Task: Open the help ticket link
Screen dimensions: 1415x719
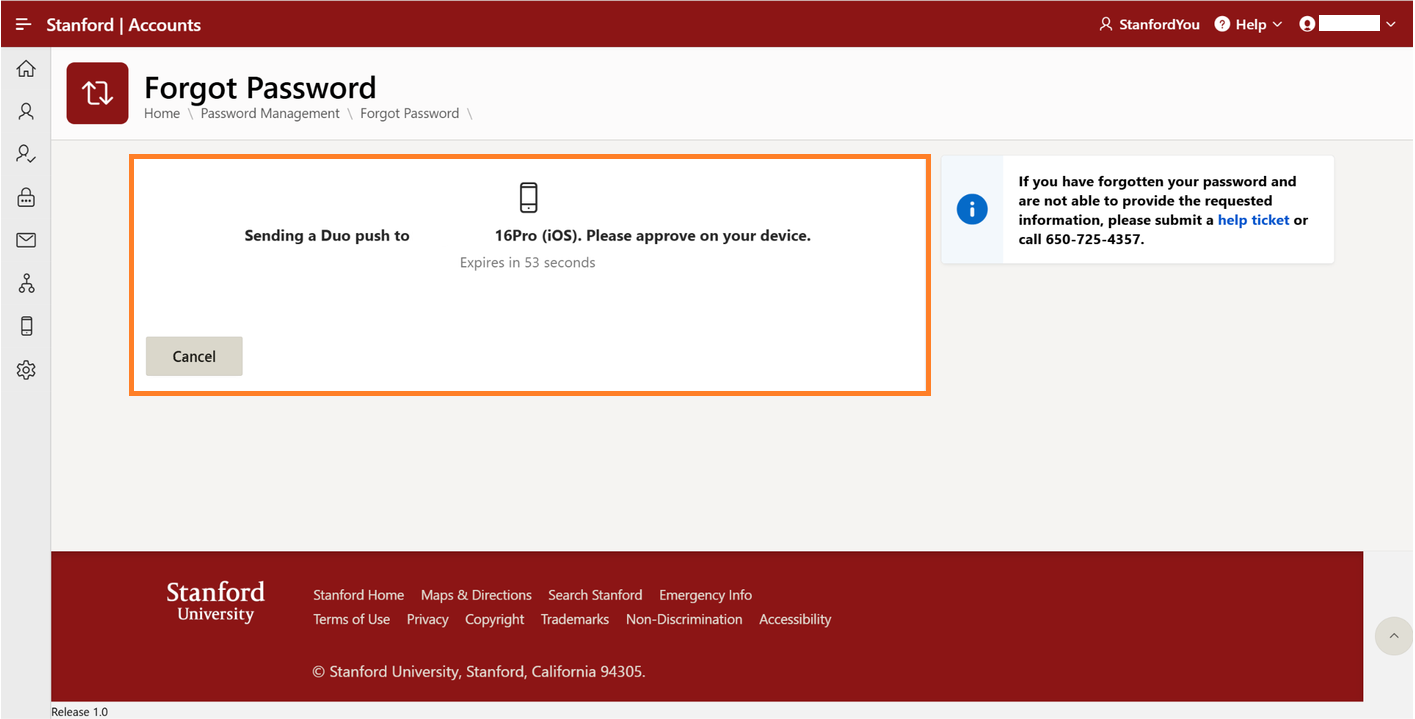Action: 1253,220
